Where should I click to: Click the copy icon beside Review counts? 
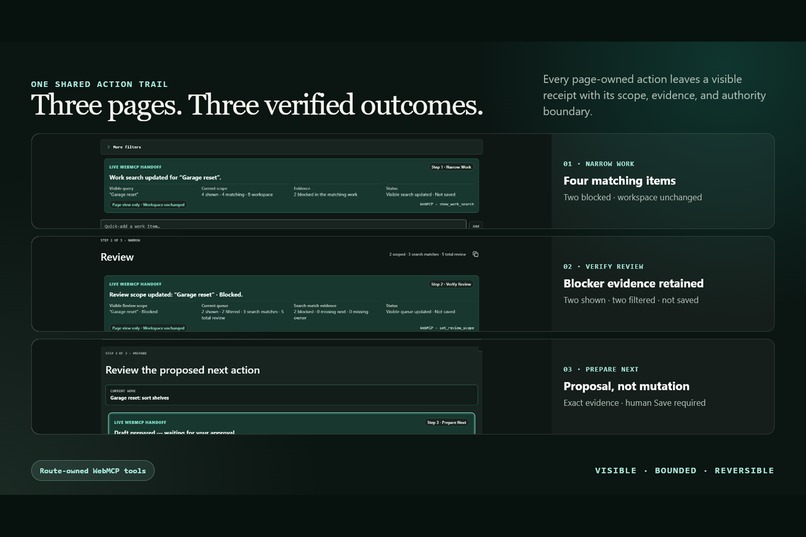point(475,254)
